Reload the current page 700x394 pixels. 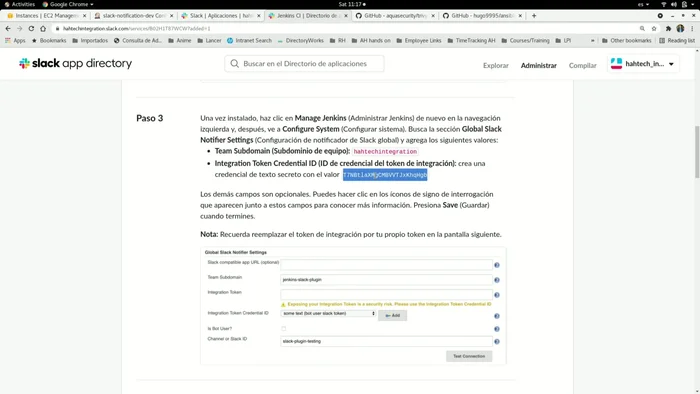(x=31, y=28)
